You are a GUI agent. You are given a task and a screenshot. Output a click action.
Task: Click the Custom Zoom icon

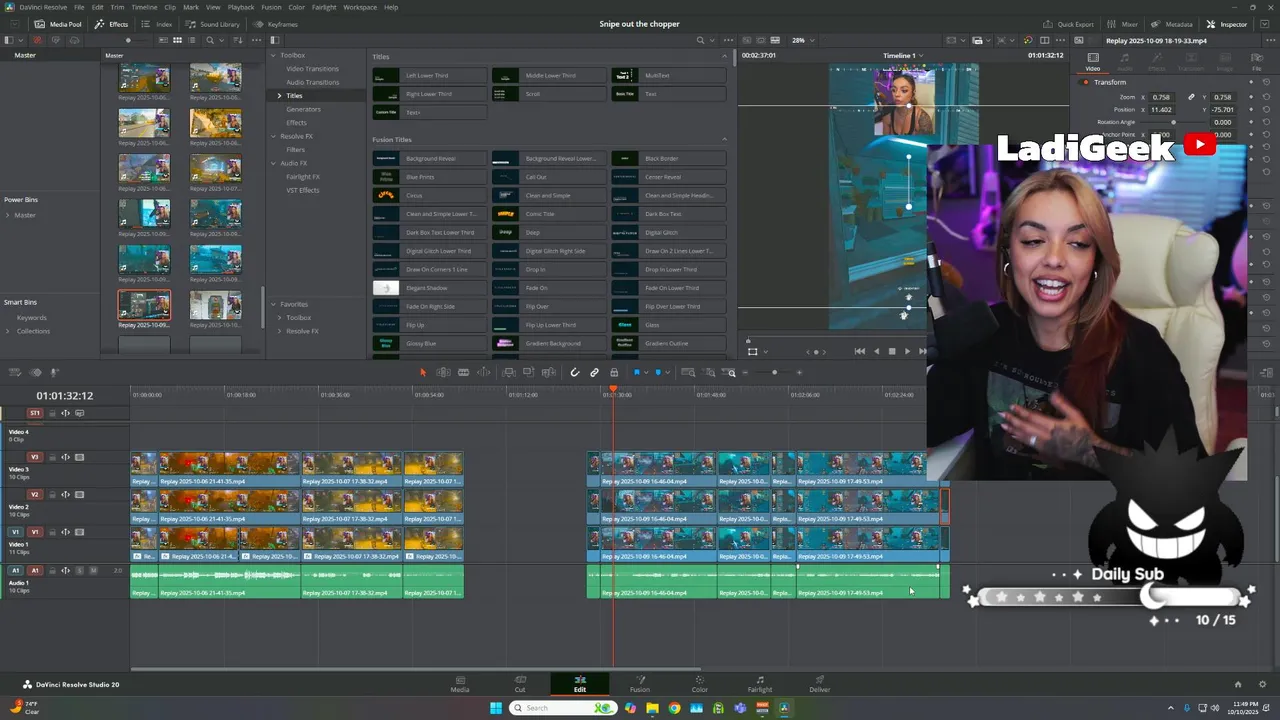click(x=730, y=372)
